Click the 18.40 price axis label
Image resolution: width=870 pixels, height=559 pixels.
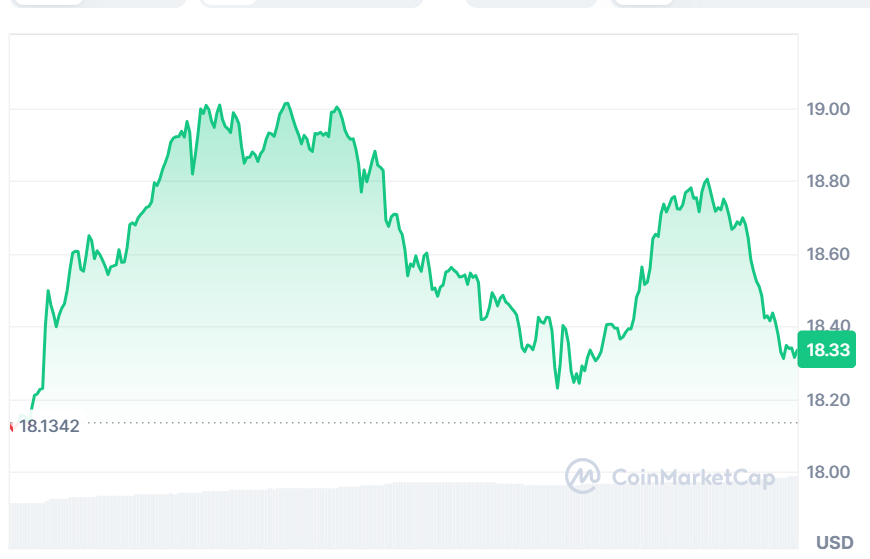(x=828, y=327)
